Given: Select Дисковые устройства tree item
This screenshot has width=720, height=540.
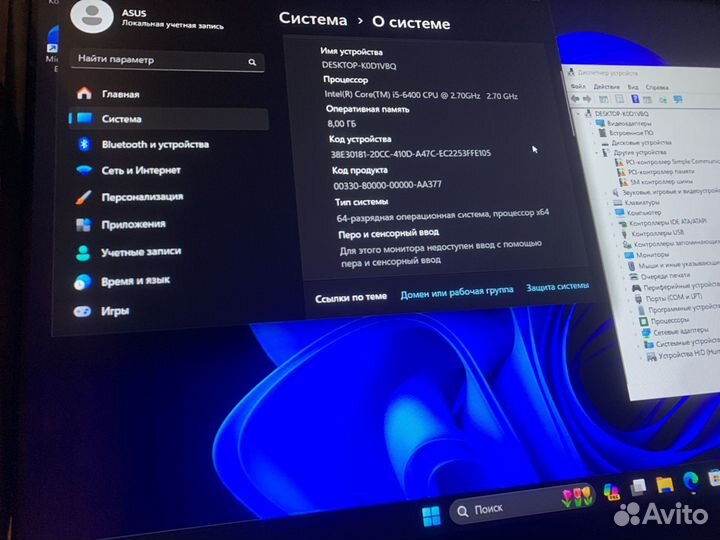Looking at the screenshot, I should pos(641,142).
